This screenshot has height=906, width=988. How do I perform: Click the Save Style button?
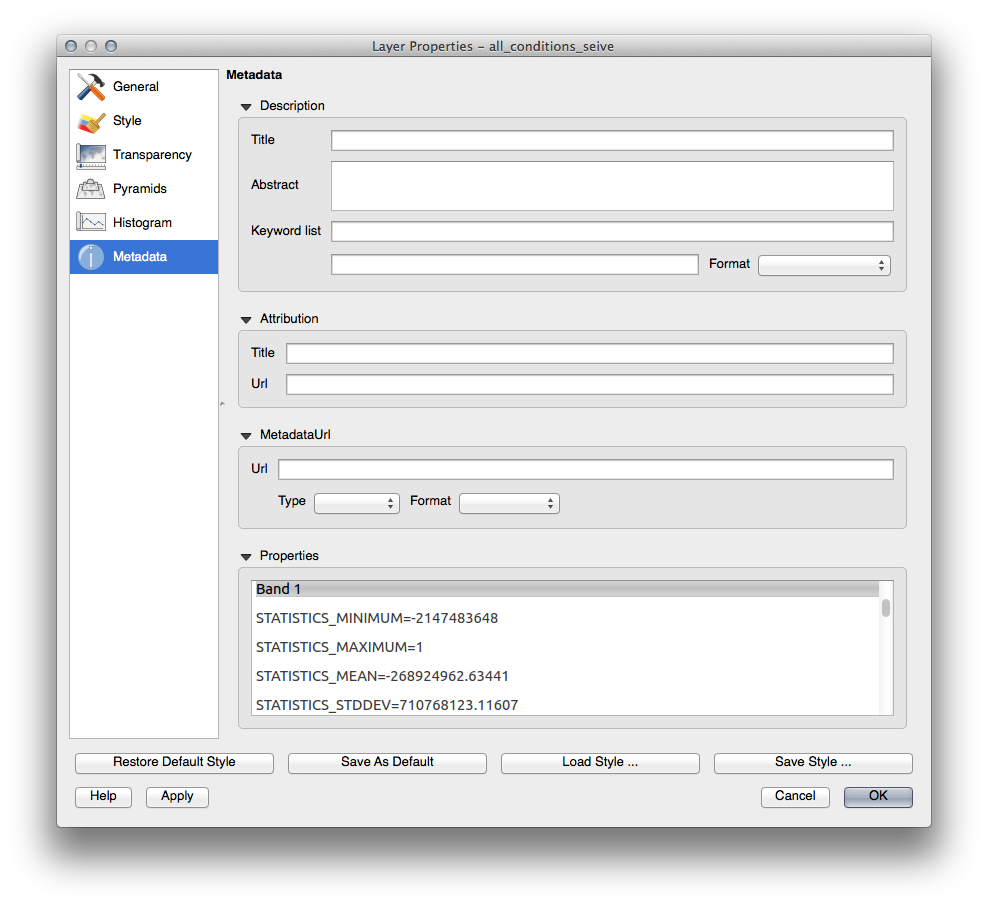point(813,762)
